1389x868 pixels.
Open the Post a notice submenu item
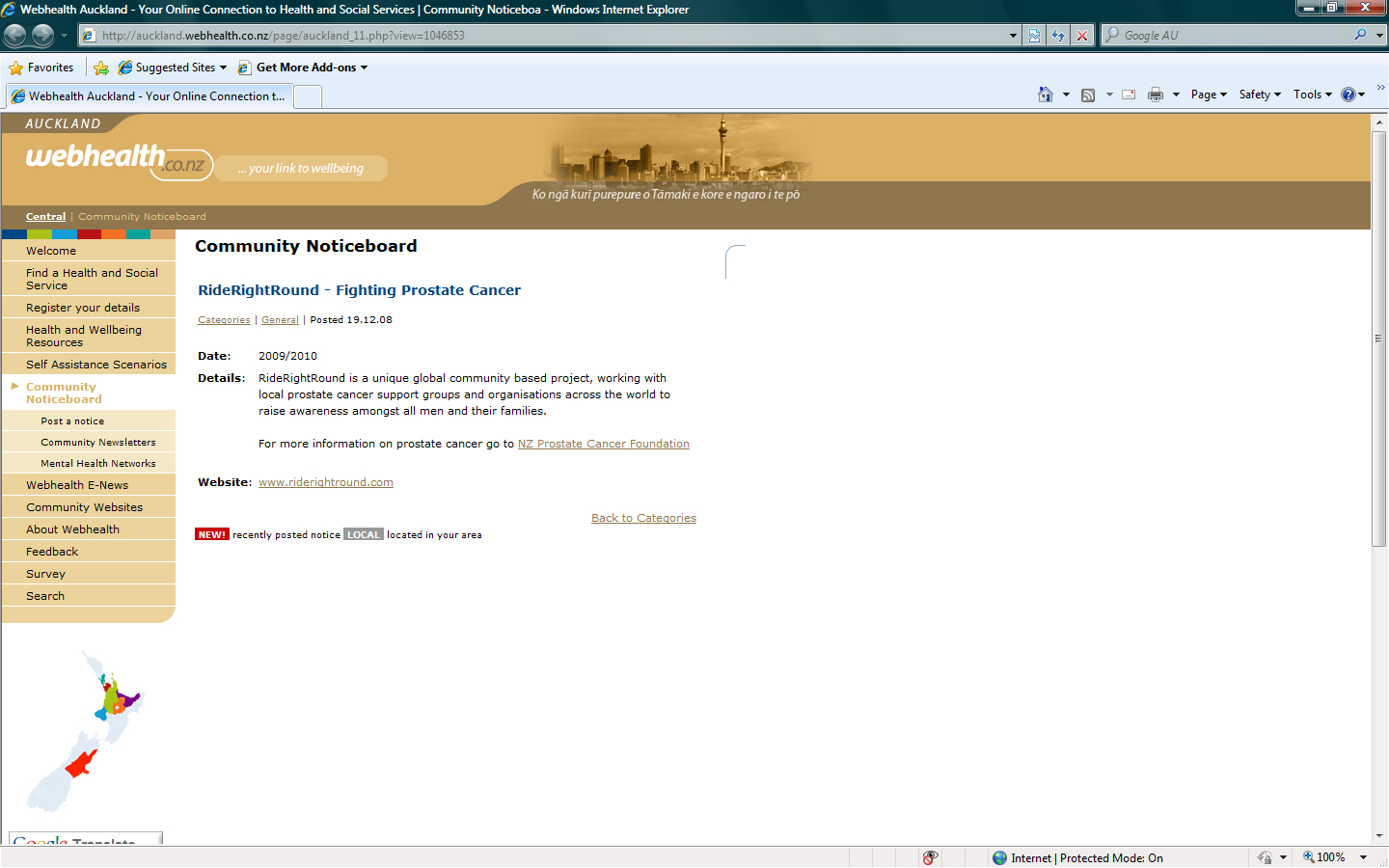coord(89,421)
